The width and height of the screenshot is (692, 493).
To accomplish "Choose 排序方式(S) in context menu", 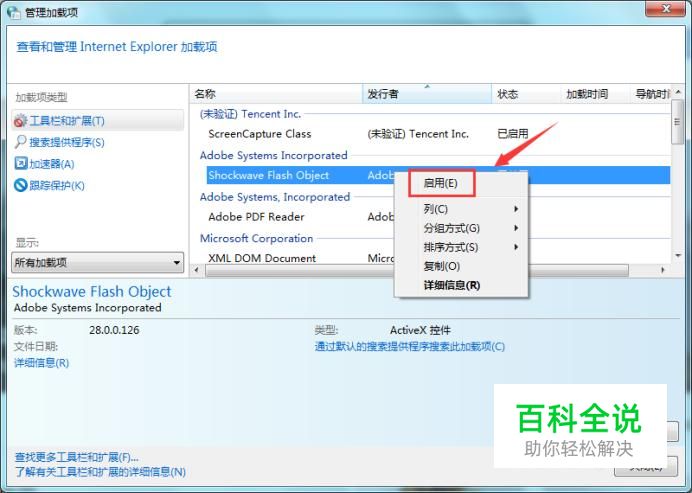I will [x=461, y=247].
